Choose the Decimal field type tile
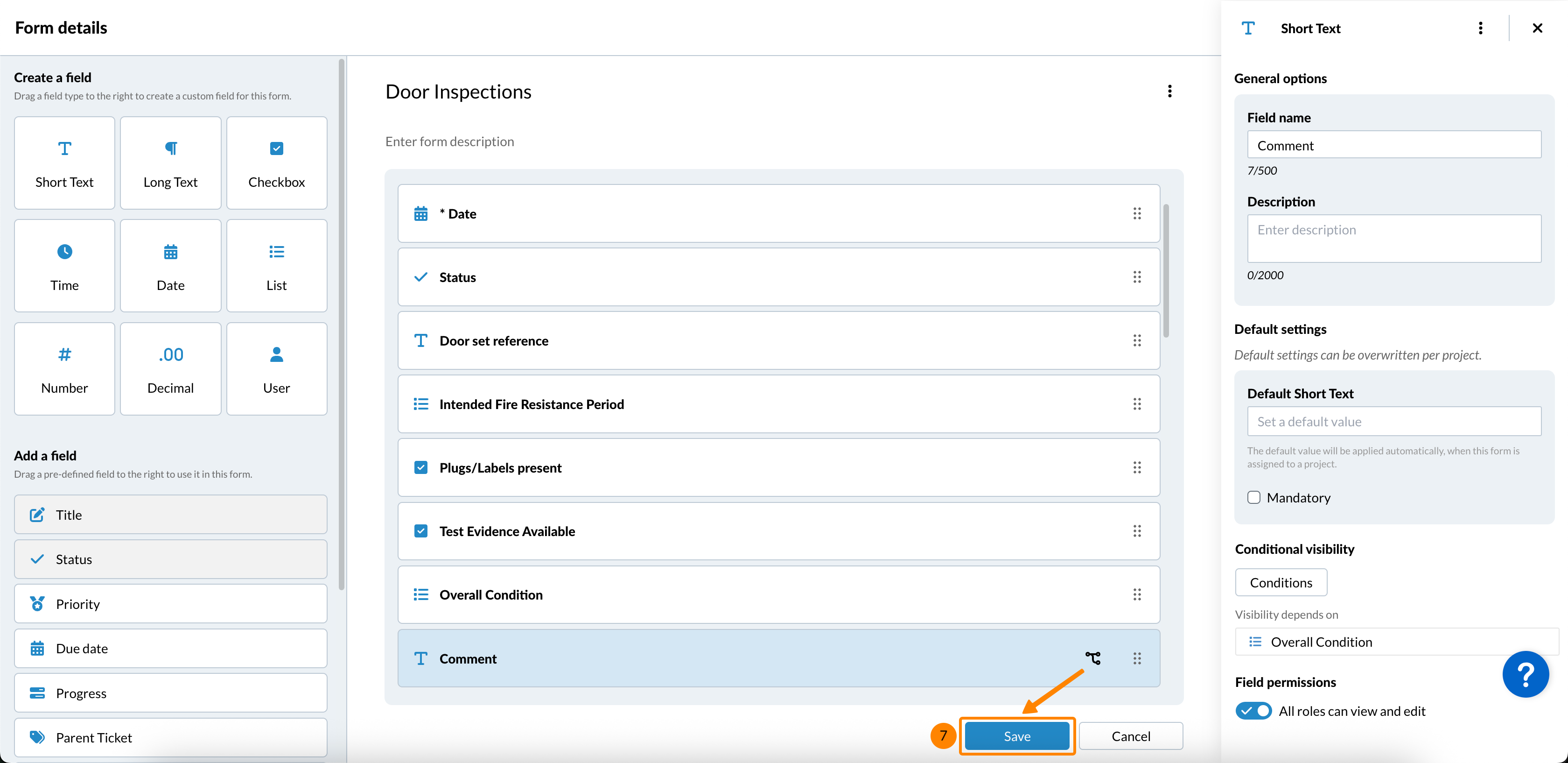 (170, 369)
